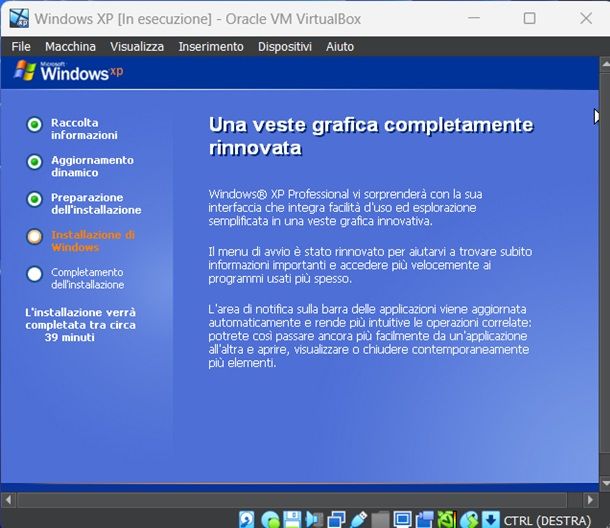Click the vertical scrollbar down arrow
This screenshot has width=610, height=528.
click(x=605, y=483)
